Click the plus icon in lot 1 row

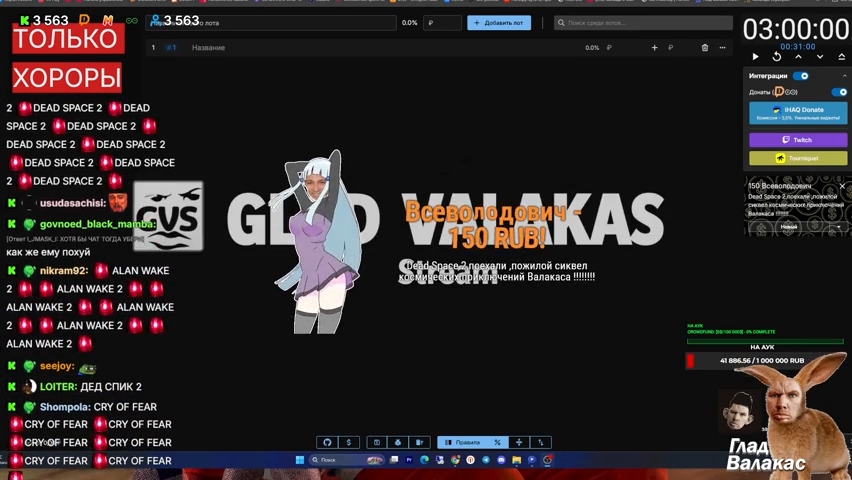(654, 48)
